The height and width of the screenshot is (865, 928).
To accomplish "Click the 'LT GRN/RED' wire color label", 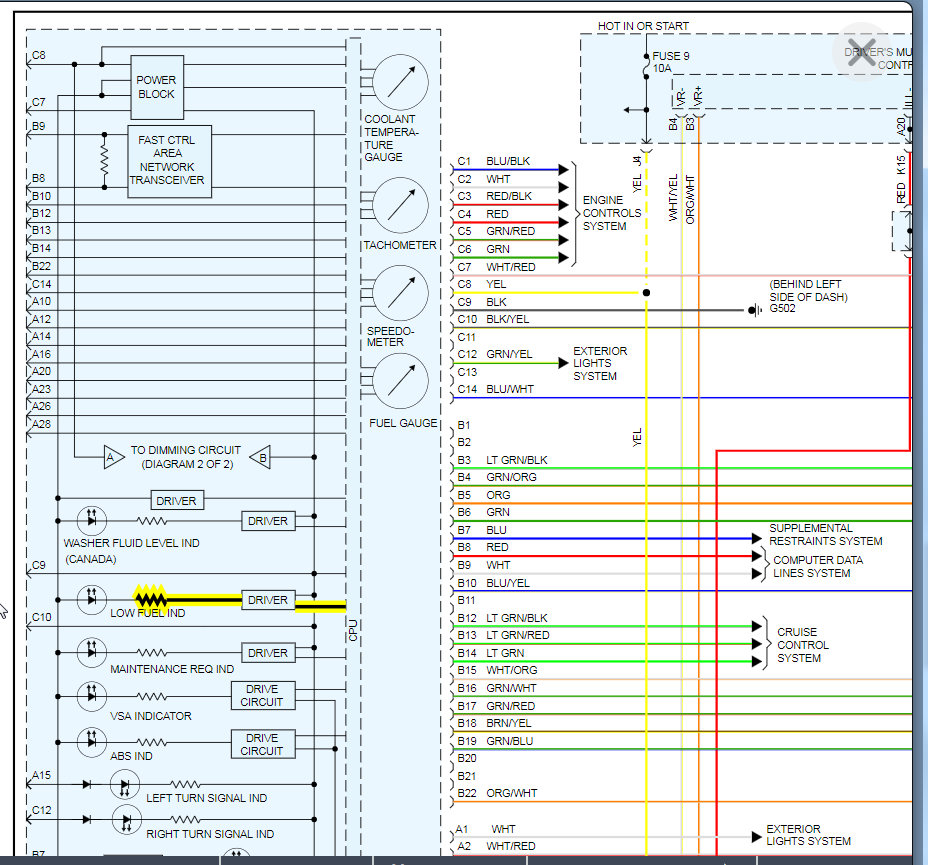I will coord(517,635).
